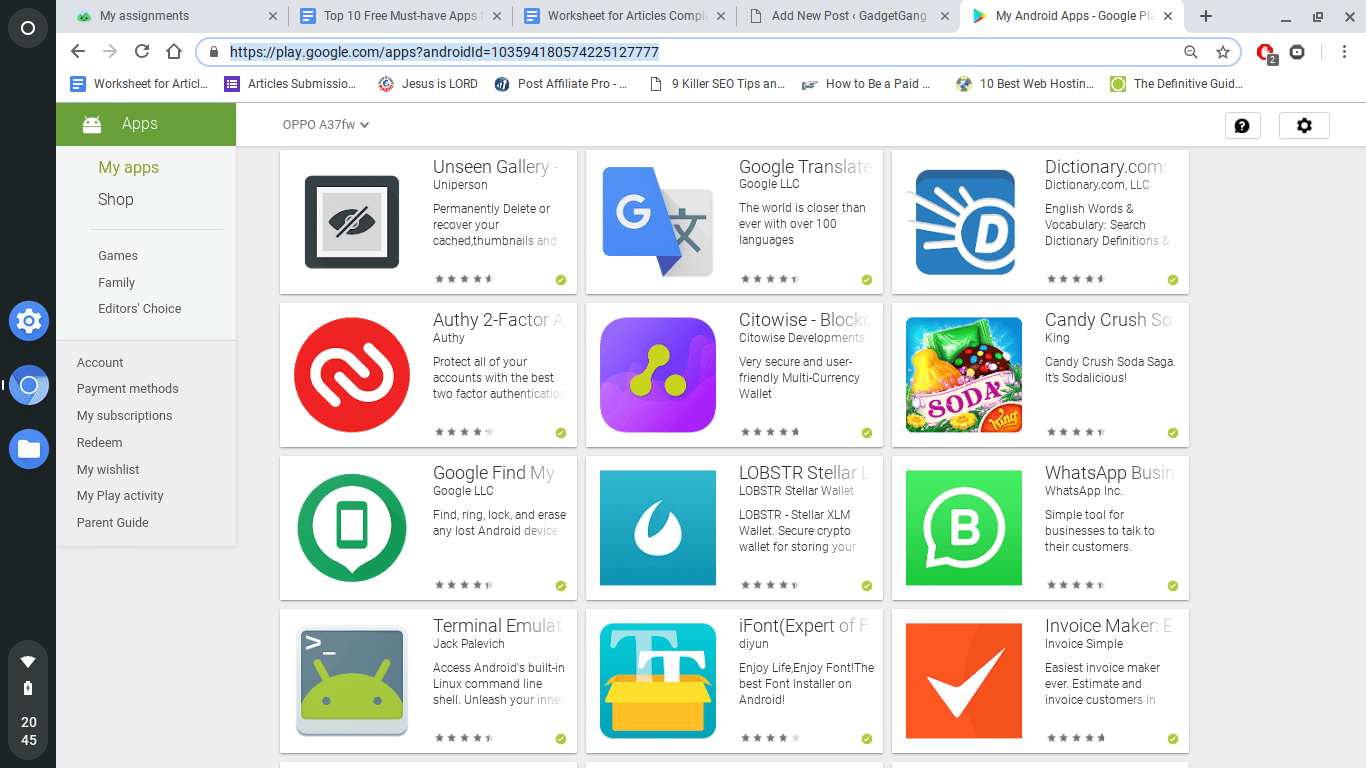Switch to My assignments tab
Screen dimensions: 1366x768
(x=174, y=16)
